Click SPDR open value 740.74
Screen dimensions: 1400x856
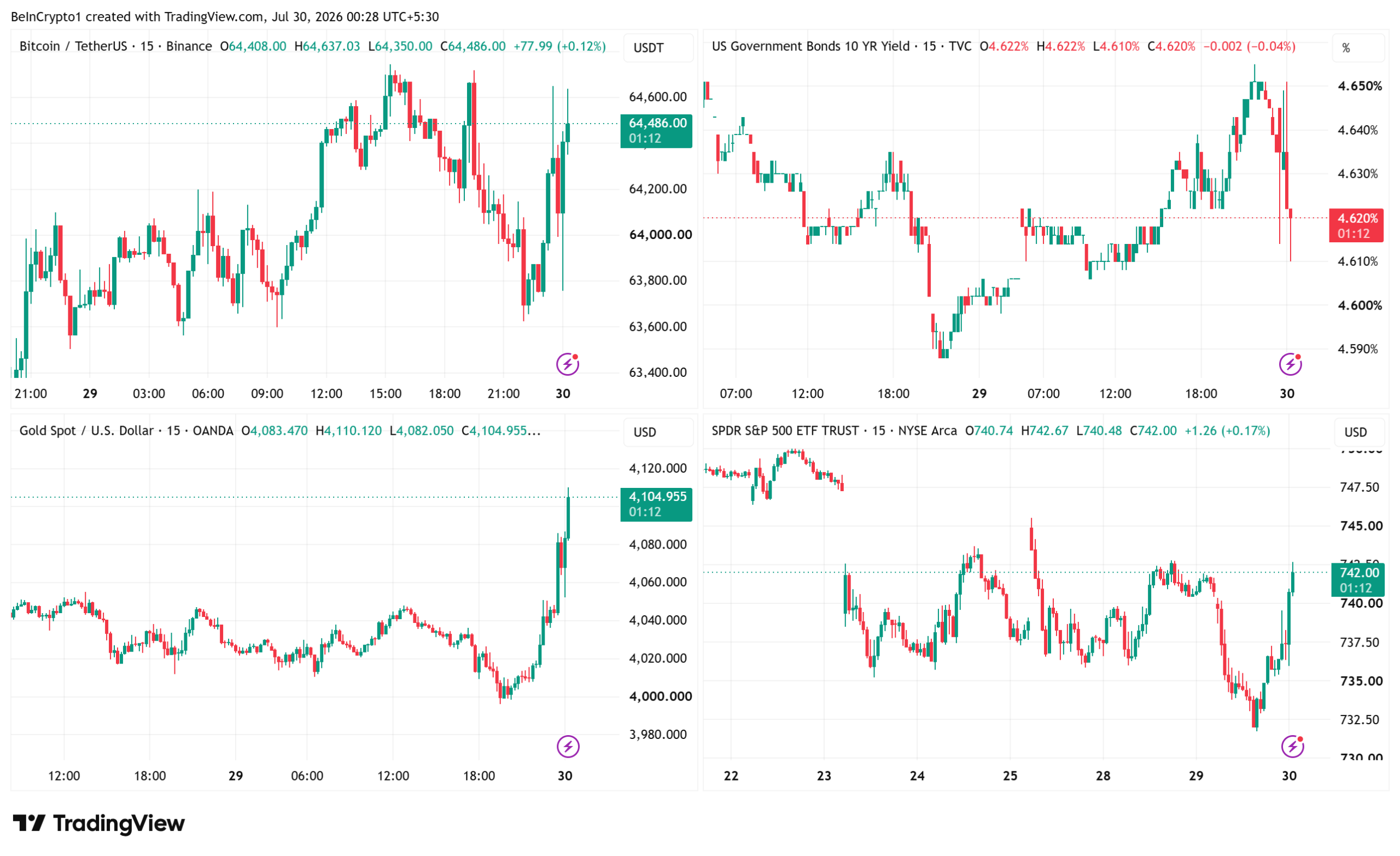(x=993, y=430)
